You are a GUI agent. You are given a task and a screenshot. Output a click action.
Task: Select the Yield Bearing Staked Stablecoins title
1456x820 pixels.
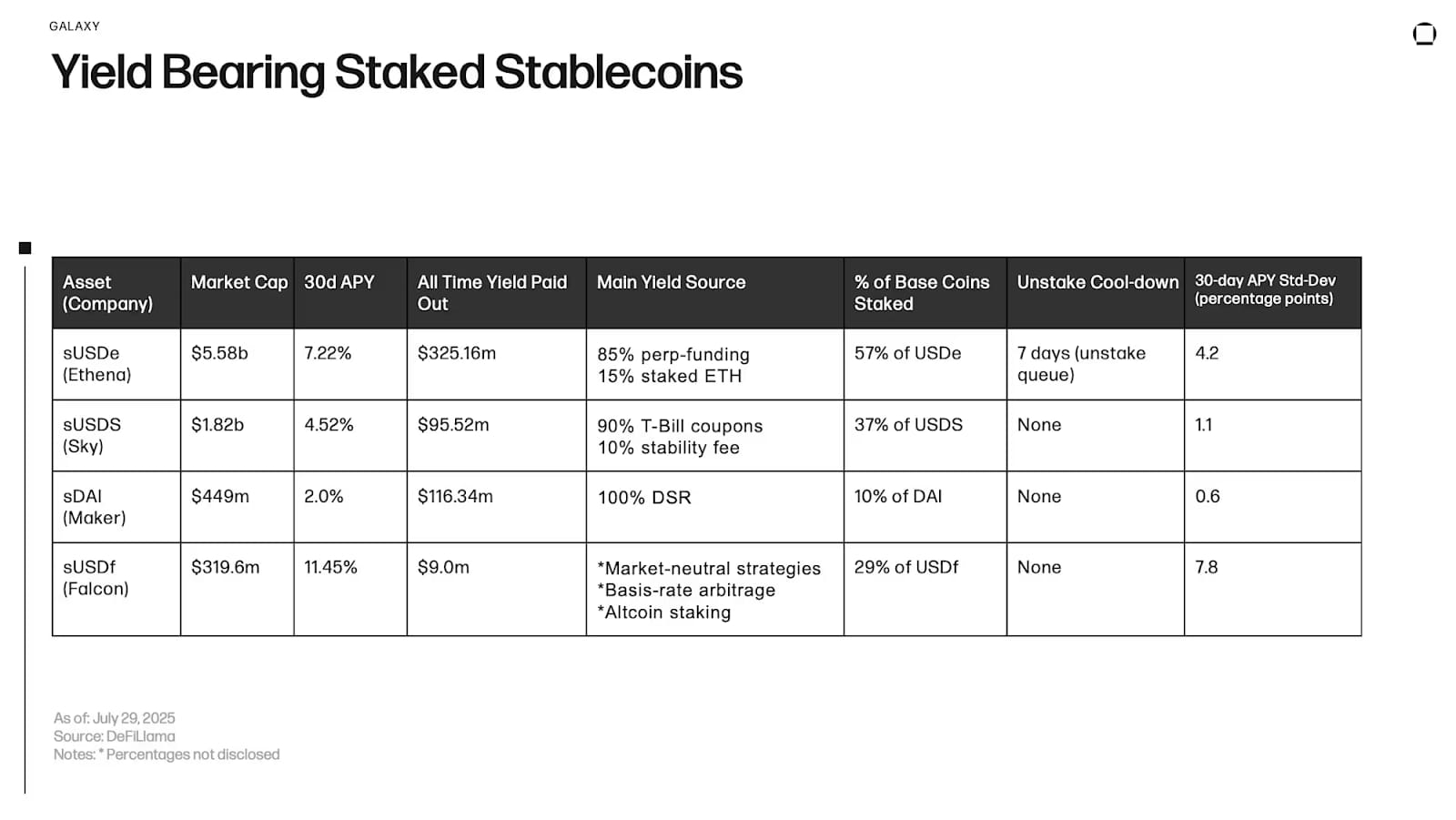[x=397, y=73]
